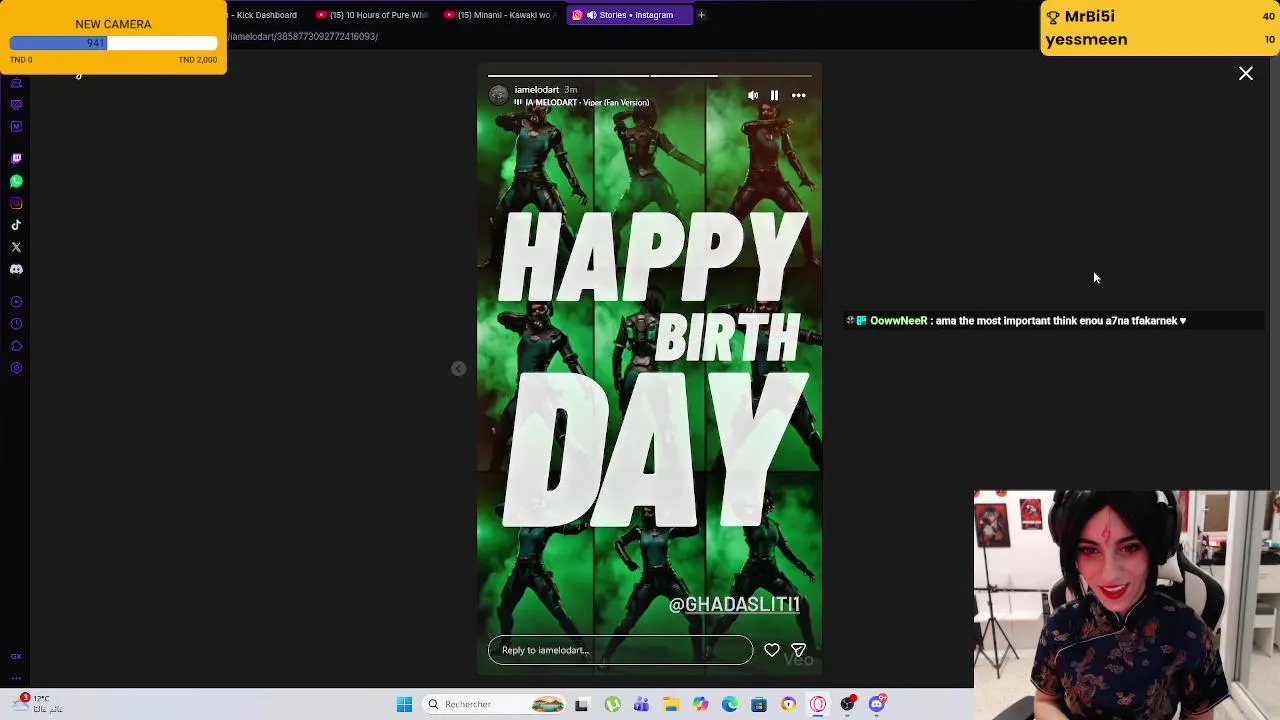This screenshot has height=720, width=1280.
Task: Open File Explorer from the taskbar
Action: (x=671, y=705)
